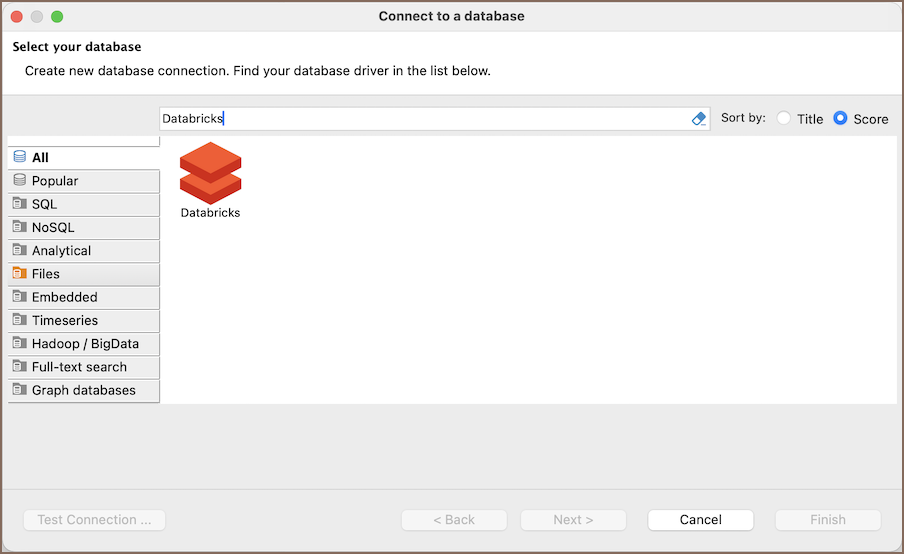904x554 pixels.
Task: Click the NoSQL category folder icon
Action: coord(20,227)
